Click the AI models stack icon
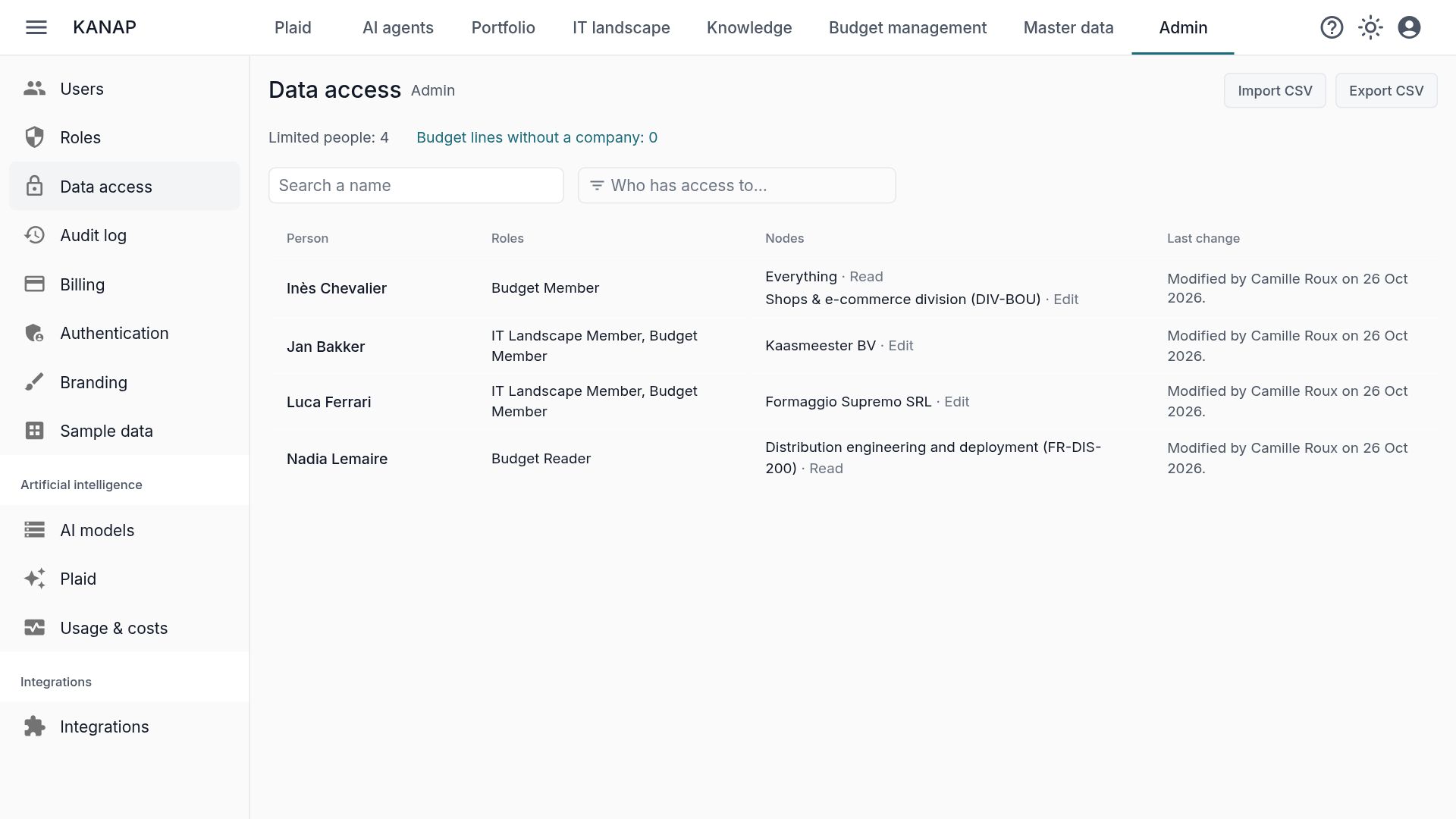This screenshot has width=1456, height=819. 34,529
